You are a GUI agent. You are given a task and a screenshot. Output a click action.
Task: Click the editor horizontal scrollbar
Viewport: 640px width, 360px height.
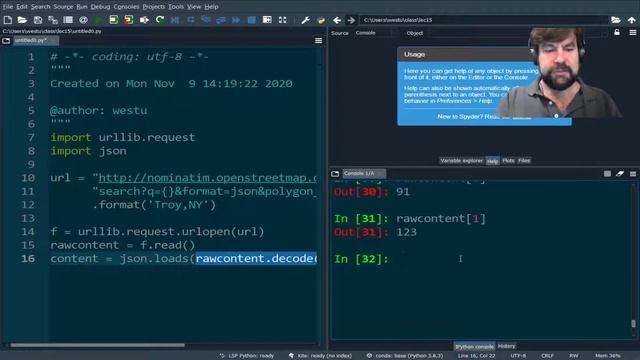click(x=97, y=345)
